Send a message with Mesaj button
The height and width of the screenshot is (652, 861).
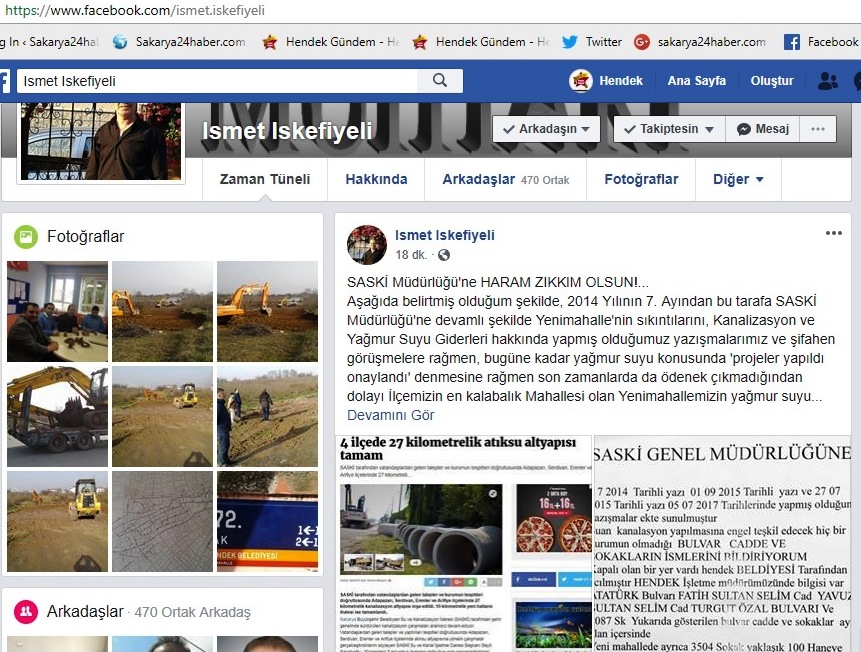point(763,129)
